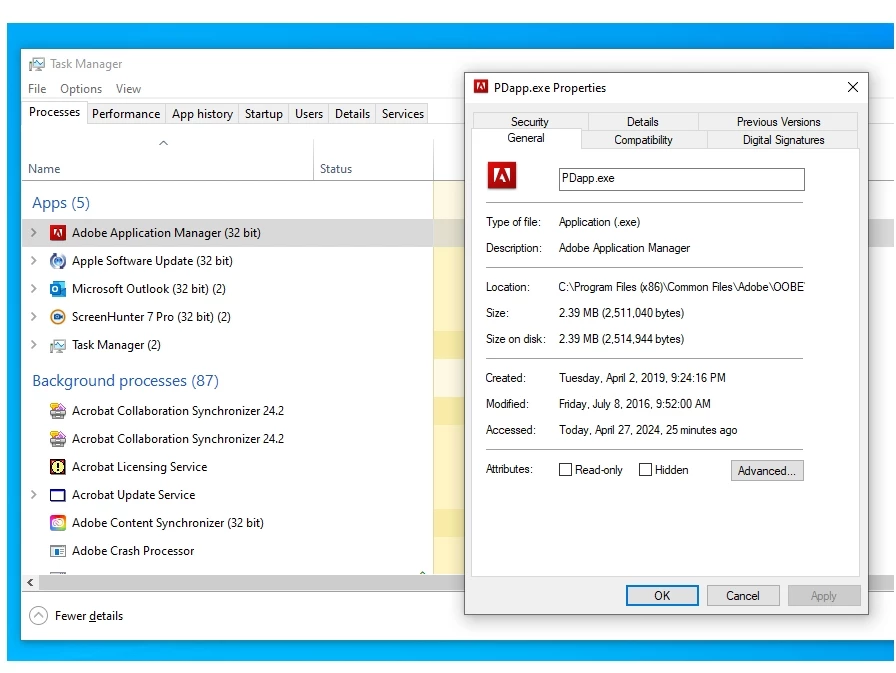Click the OK button
The image size is (896, 673).
[x=662, y=595]
